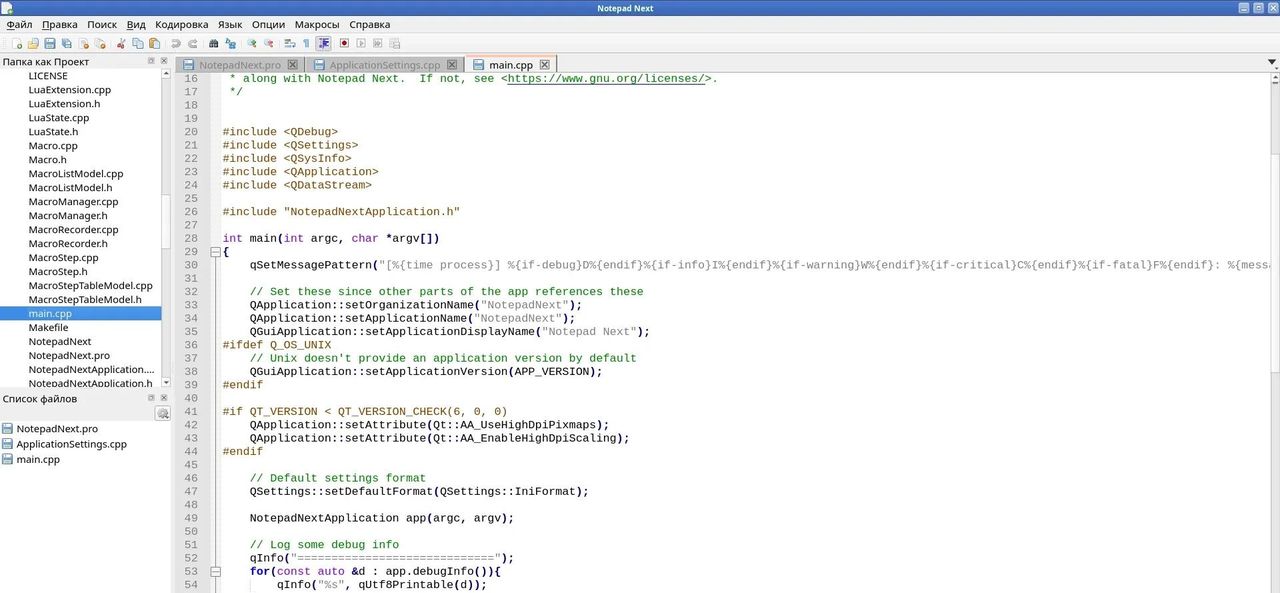The height and width of the screenshot is (593, 1280).
Task: Open the Макросы menu
Action: pos(316,24)
